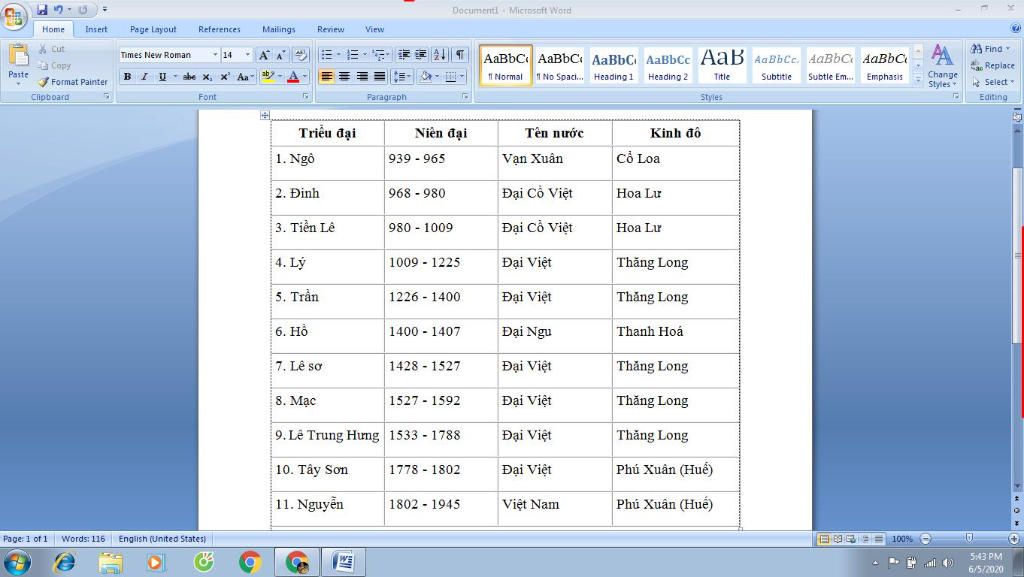This screenshot has width=1024, height=577.
Task: Undo the last action
Action: click(x=58, y=10)
